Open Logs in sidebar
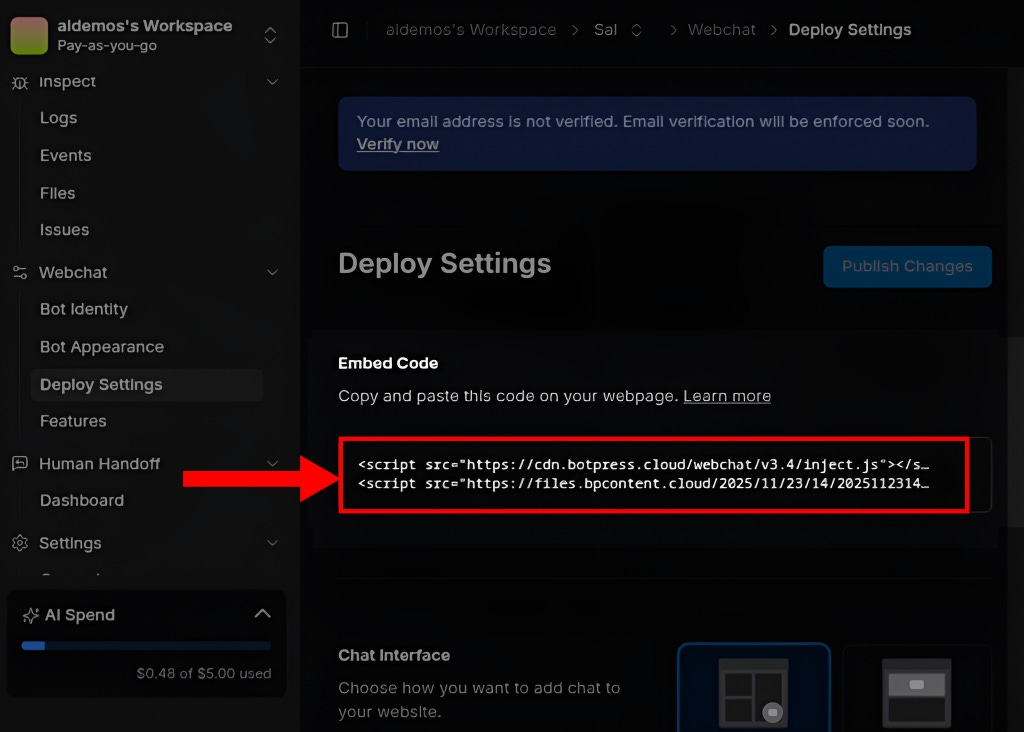The height and width of the screenshot is (732, 1024). 59,118
